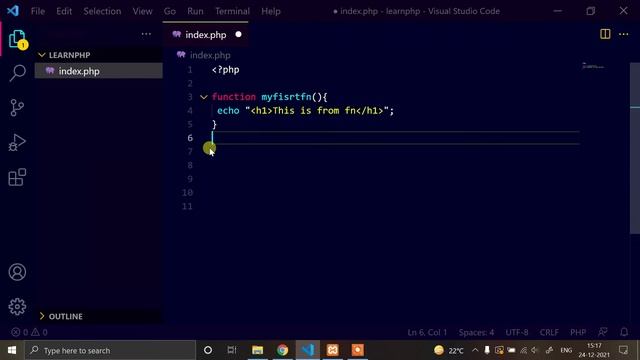Screen dimensions: 640x360
Task: Click CRLF end of line setting
Action: click(x=549, y=332)
